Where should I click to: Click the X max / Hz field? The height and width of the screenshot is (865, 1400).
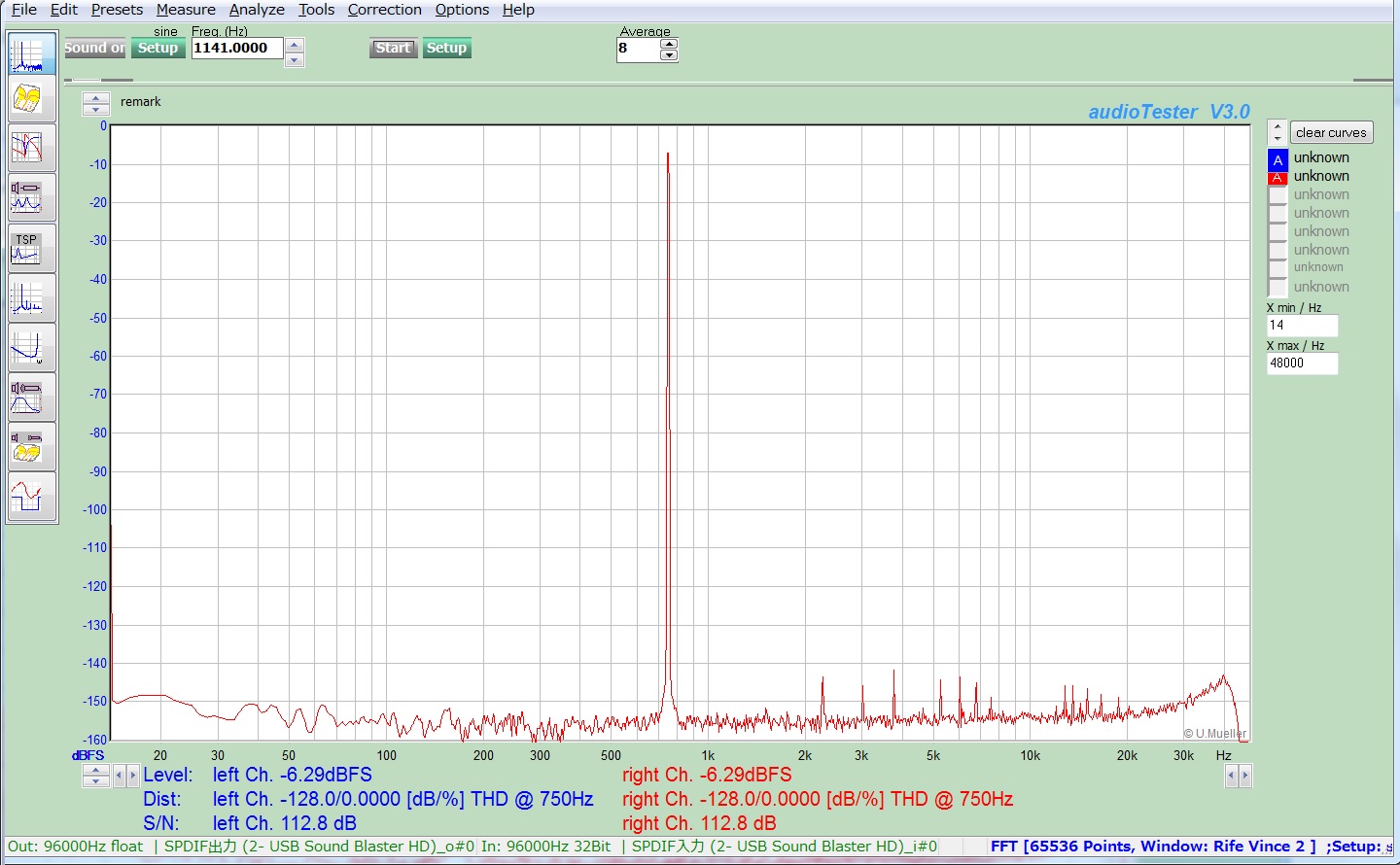pos(1302,363)
